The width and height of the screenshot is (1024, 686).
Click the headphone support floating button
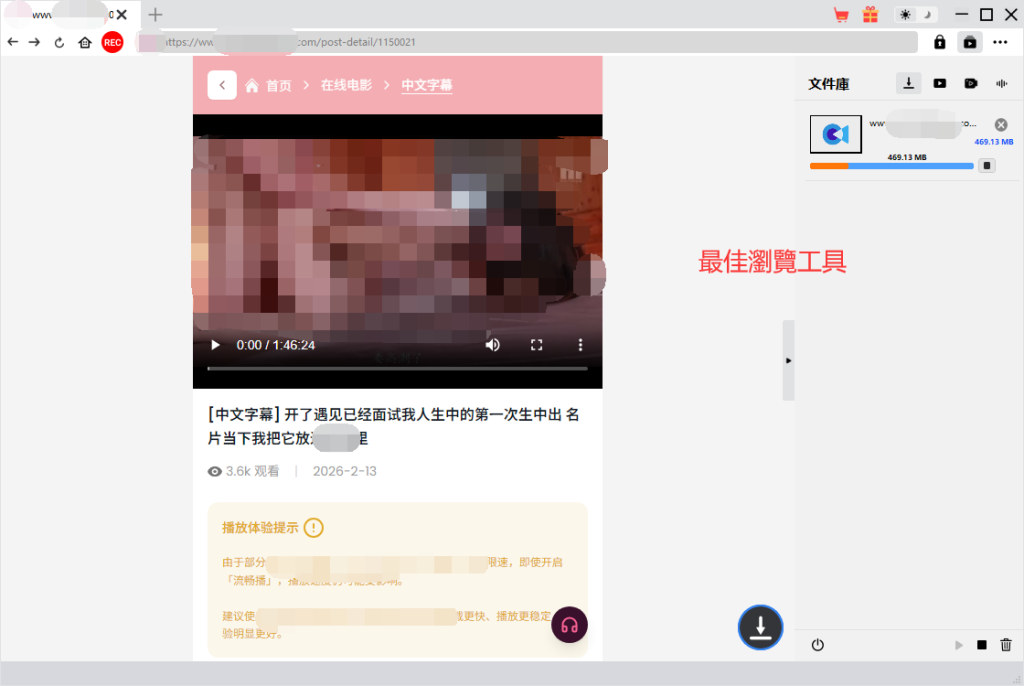click(x=569, y=625)
